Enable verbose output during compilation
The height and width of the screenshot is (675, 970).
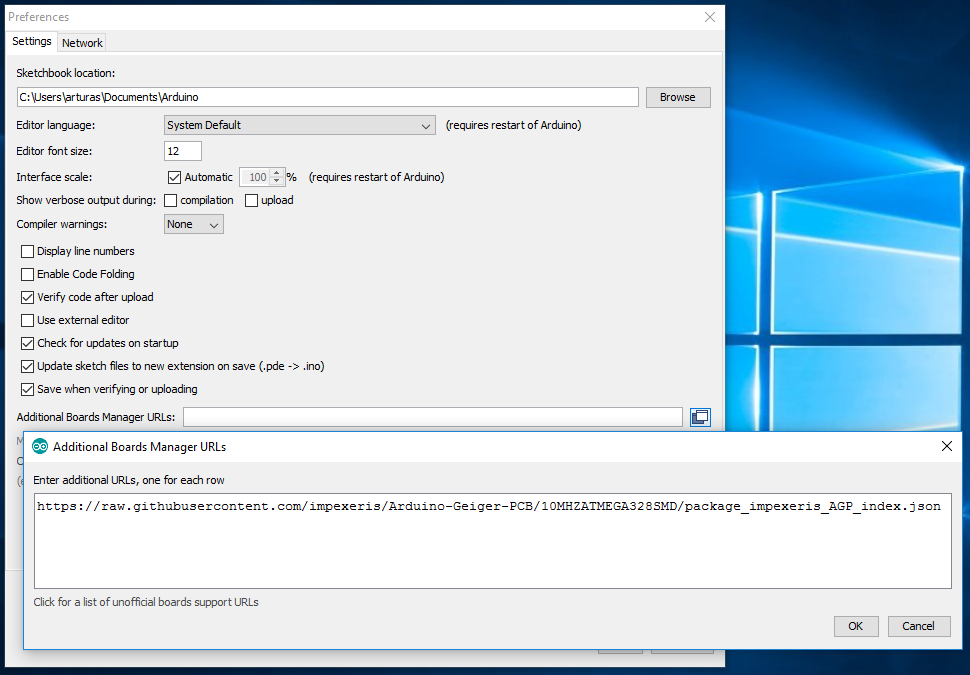coord(171,200)
